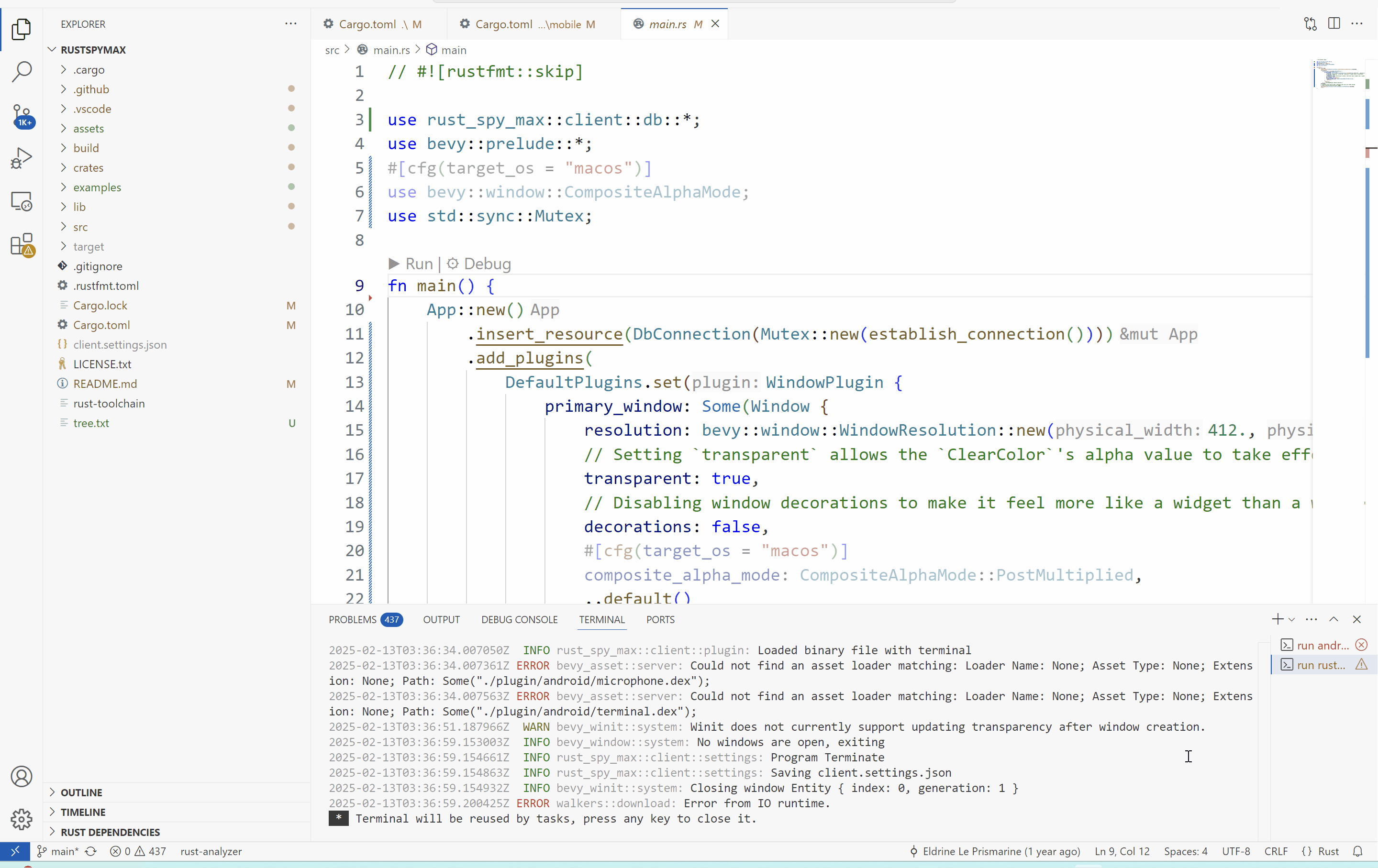The height and width of the screenshot is (868, 1378).
Task: Click the src breadcrumb segment
Action: [x=332, y=50]
